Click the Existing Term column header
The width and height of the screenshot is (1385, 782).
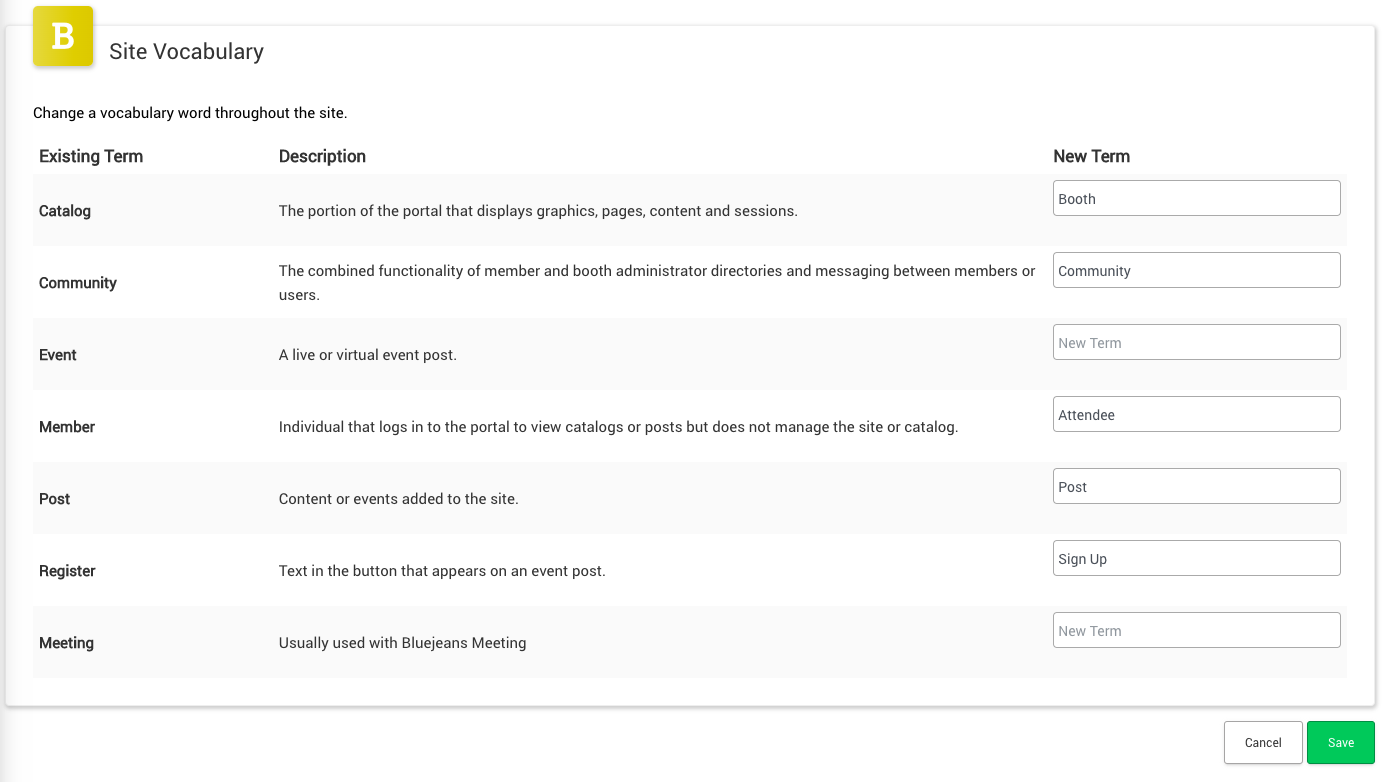tap(91, 156)
